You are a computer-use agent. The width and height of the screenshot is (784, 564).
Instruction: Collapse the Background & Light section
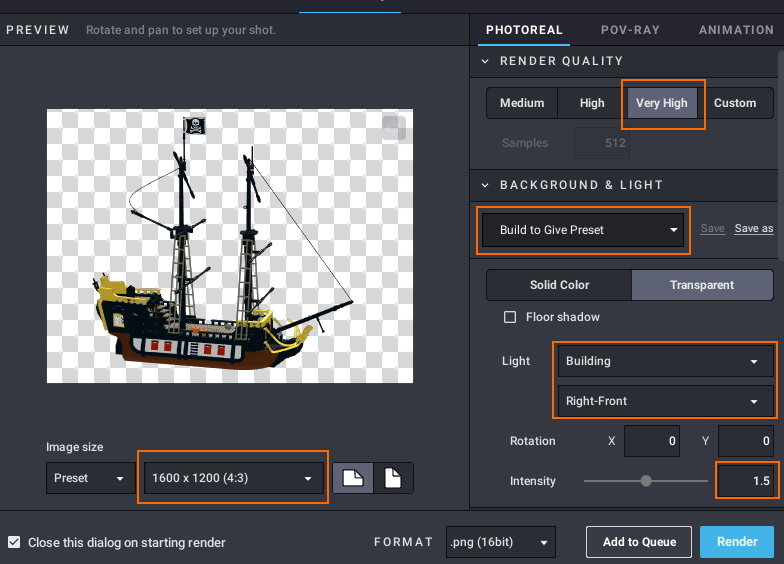[x=486, y=185]
